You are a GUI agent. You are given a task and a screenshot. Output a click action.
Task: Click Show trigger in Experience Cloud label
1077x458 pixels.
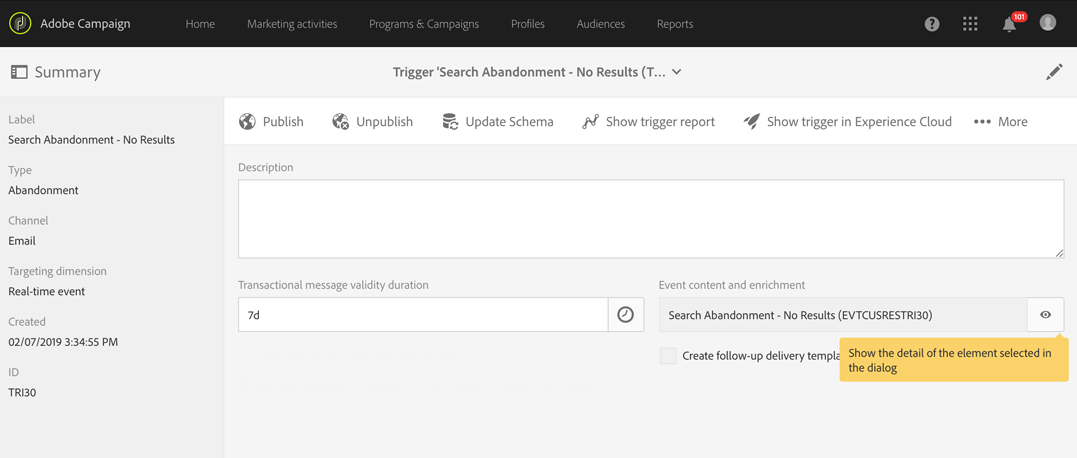click(859, 122)
